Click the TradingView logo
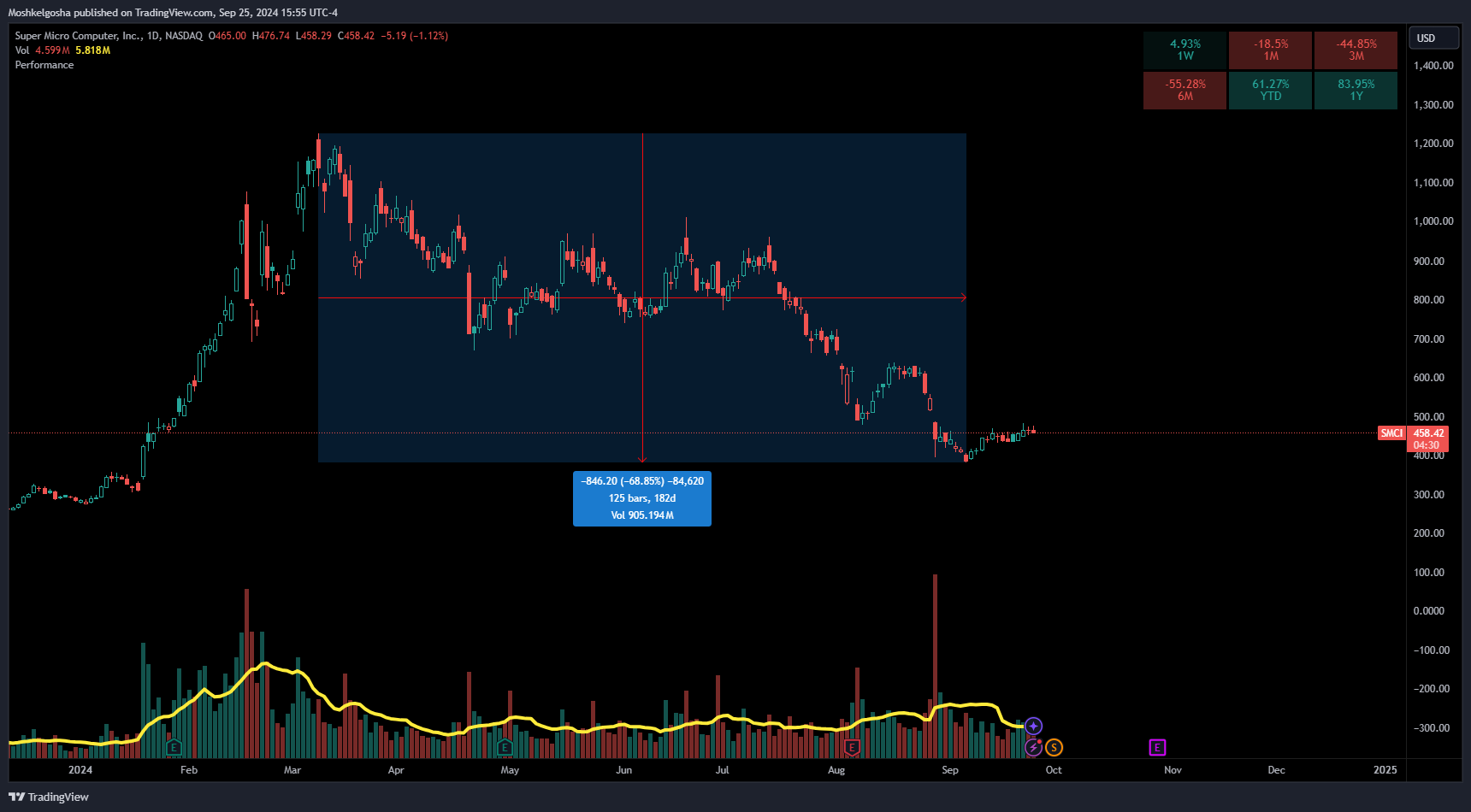 [x=49, y=797]
